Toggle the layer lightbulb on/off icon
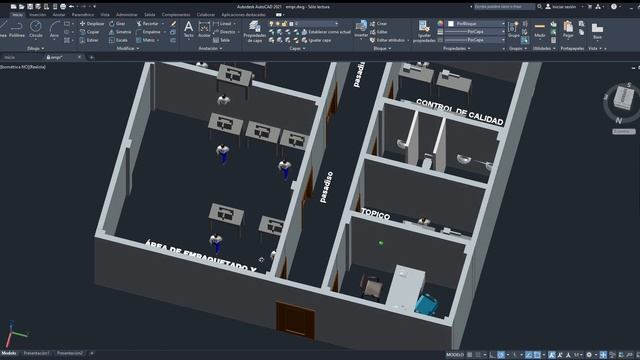 pyautogui.click(x=271, y=24)
